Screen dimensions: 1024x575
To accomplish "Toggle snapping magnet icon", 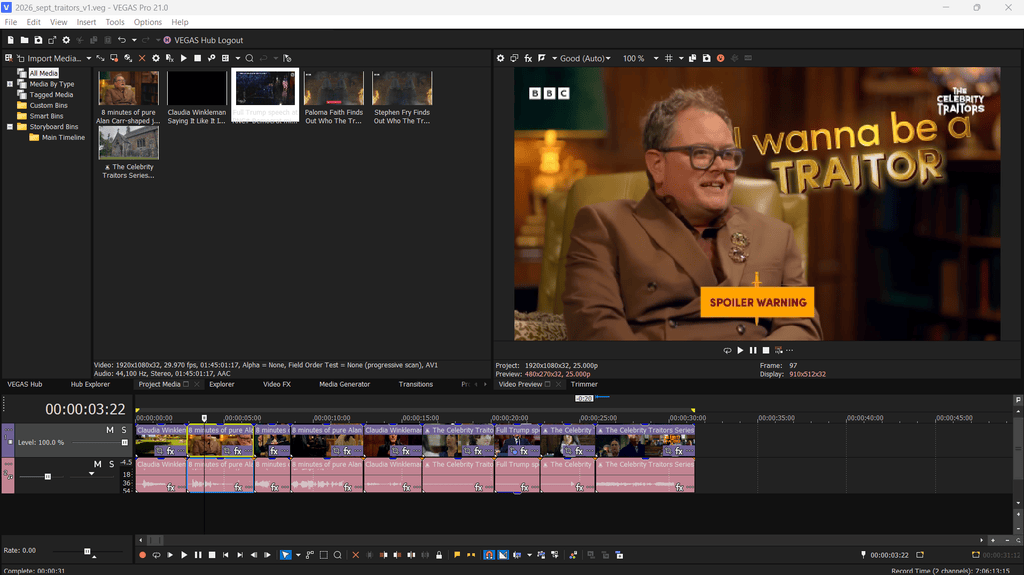I will (488, 555).
